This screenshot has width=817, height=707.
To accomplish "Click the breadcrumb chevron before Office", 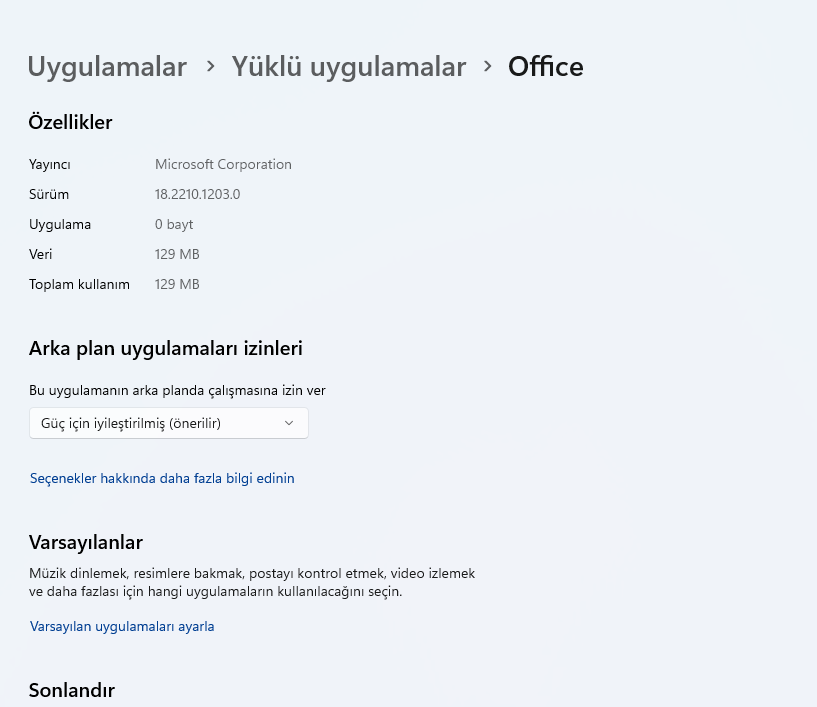I will [487, 66].
